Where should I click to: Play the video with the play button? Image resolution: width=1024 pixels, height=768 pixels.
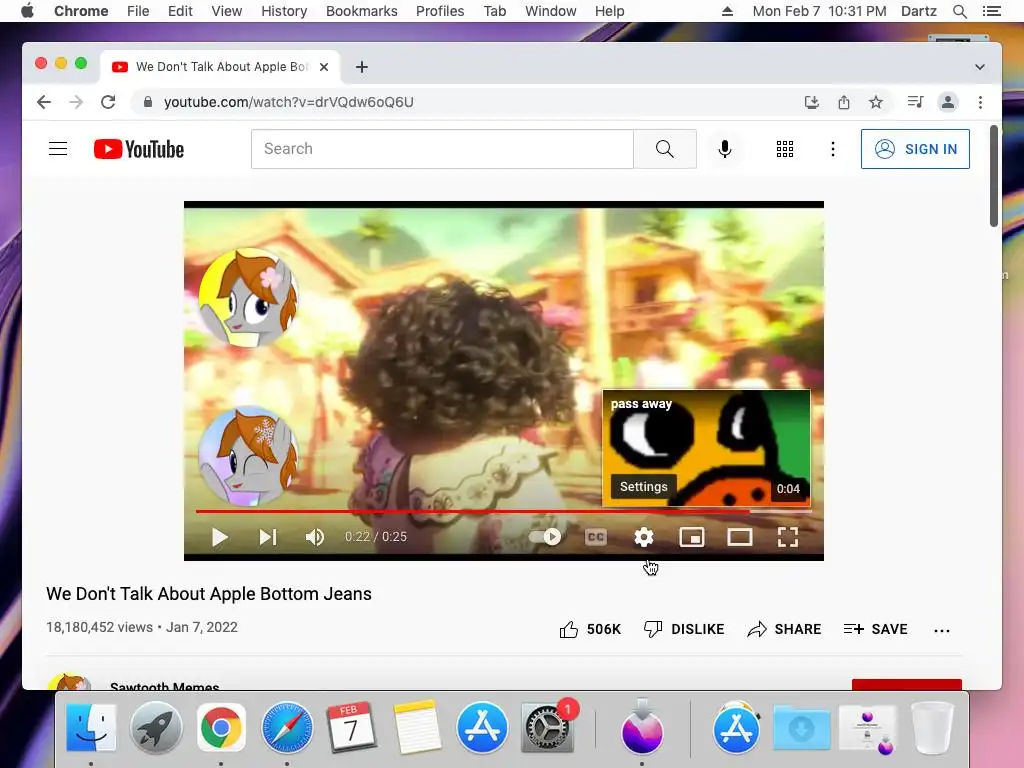(x=220, y=537)
